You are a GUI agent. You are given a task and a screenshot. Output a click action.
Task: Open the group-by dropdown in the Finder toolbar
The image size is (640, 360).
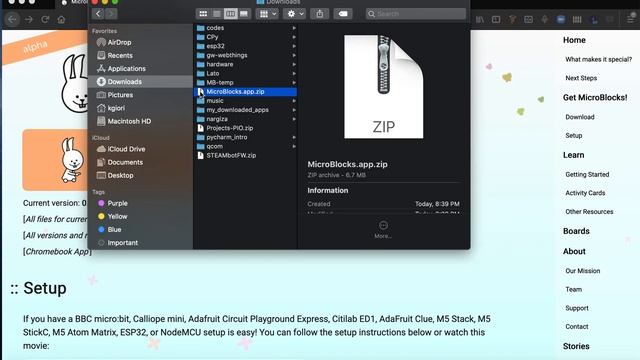pyautogui.click(x=268, y=14)
